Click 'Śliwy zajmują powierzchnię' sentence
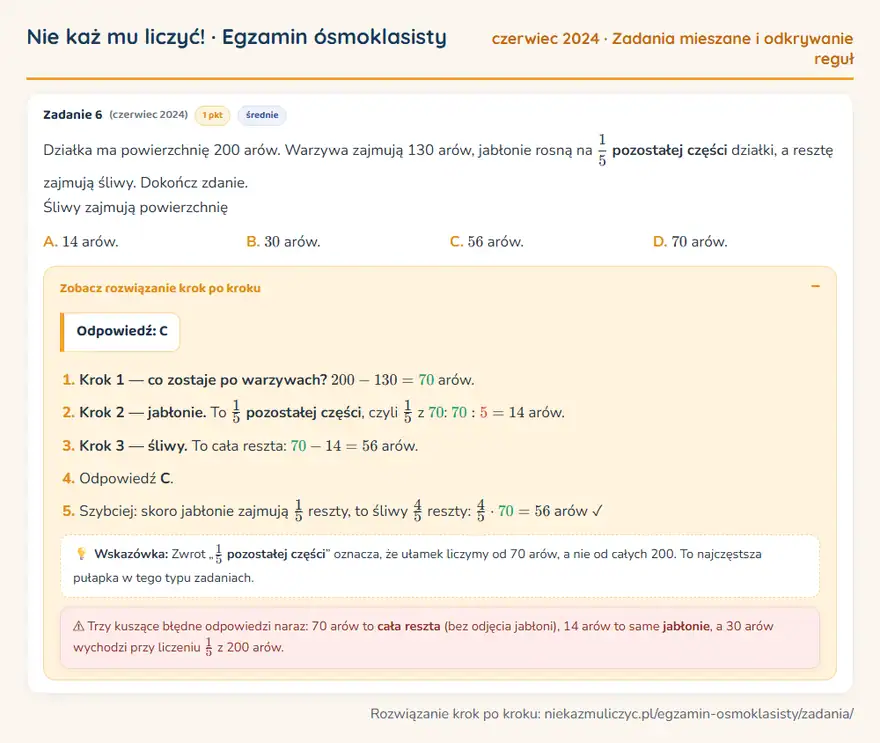 [x=136, y=208]
